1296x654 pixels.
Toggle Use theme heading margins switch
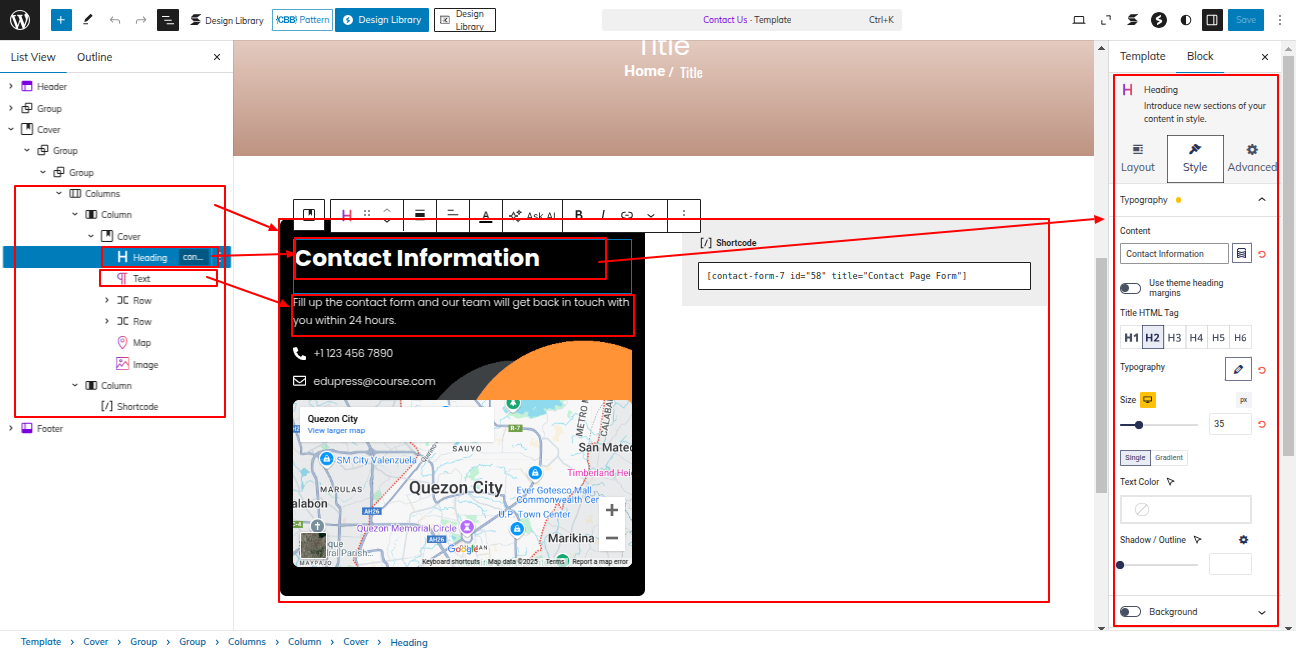(1131, 288)
